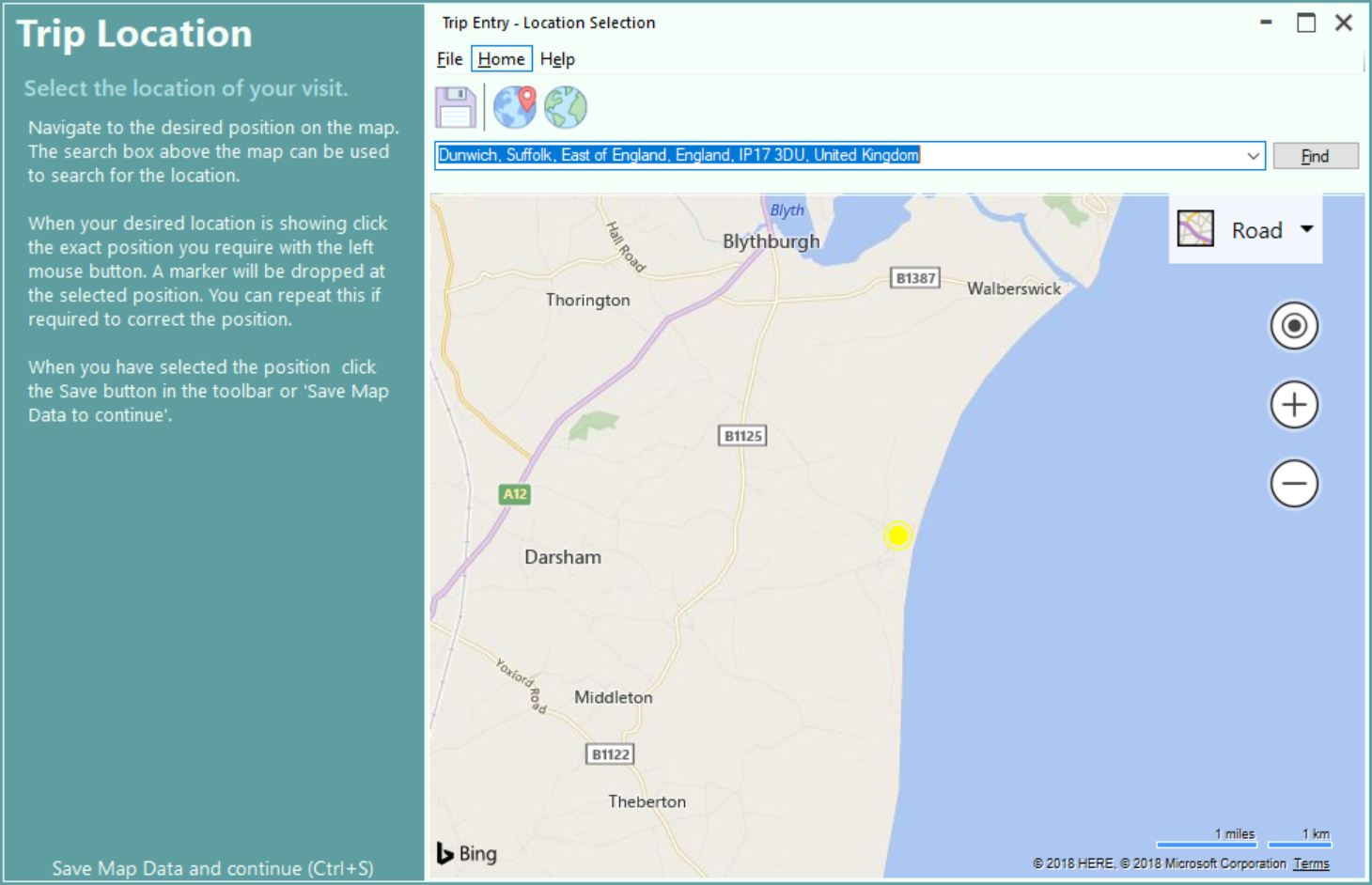
Task: Click the Blythburgh label on the map
Action: pyautogui.click(x=772, y=241)
